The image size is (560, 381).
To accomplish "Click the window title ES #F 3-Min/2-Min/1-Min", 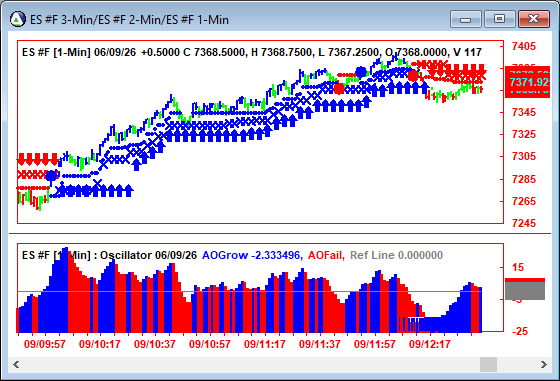I will 129,19.
